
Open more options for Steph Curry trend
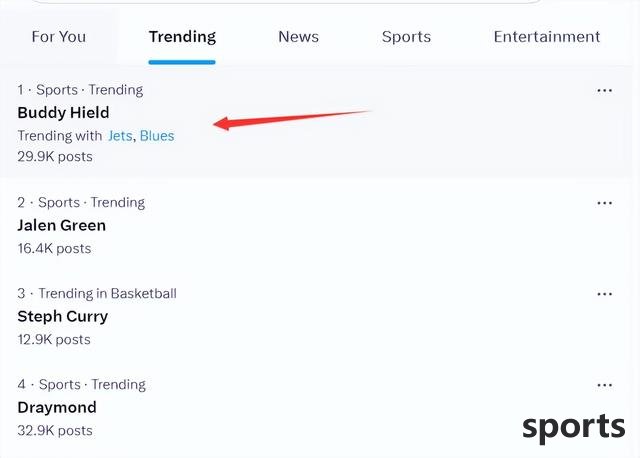tap(604, 294)
